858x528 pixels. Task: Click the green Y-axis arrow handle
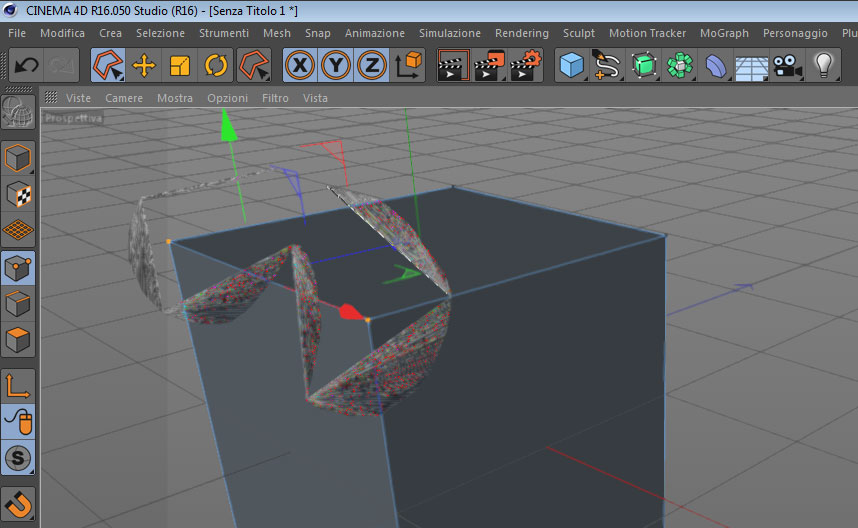coord(229,126)
